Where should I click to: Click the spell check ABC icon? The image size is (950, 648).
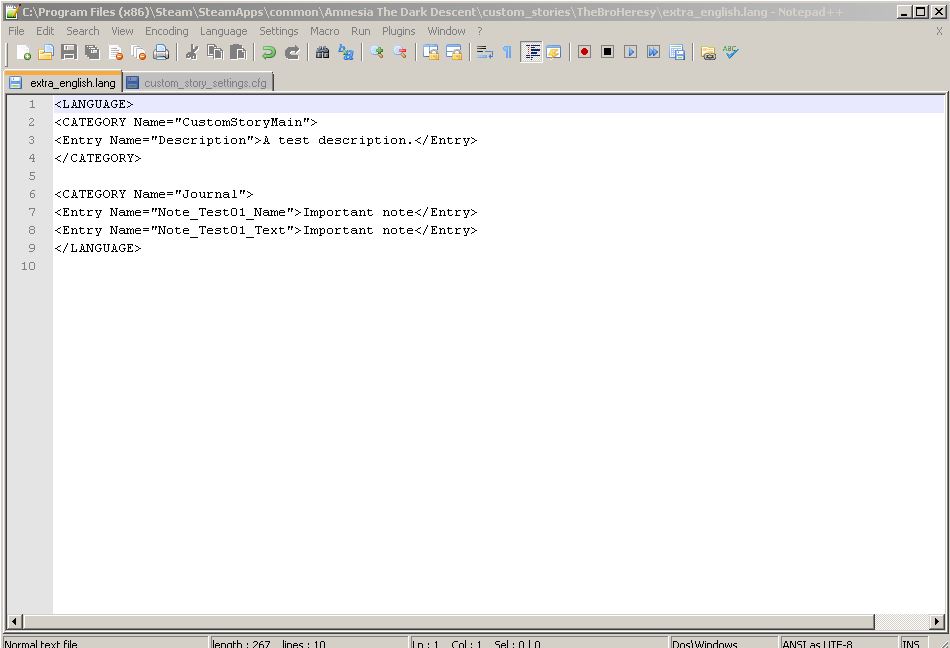731,52
